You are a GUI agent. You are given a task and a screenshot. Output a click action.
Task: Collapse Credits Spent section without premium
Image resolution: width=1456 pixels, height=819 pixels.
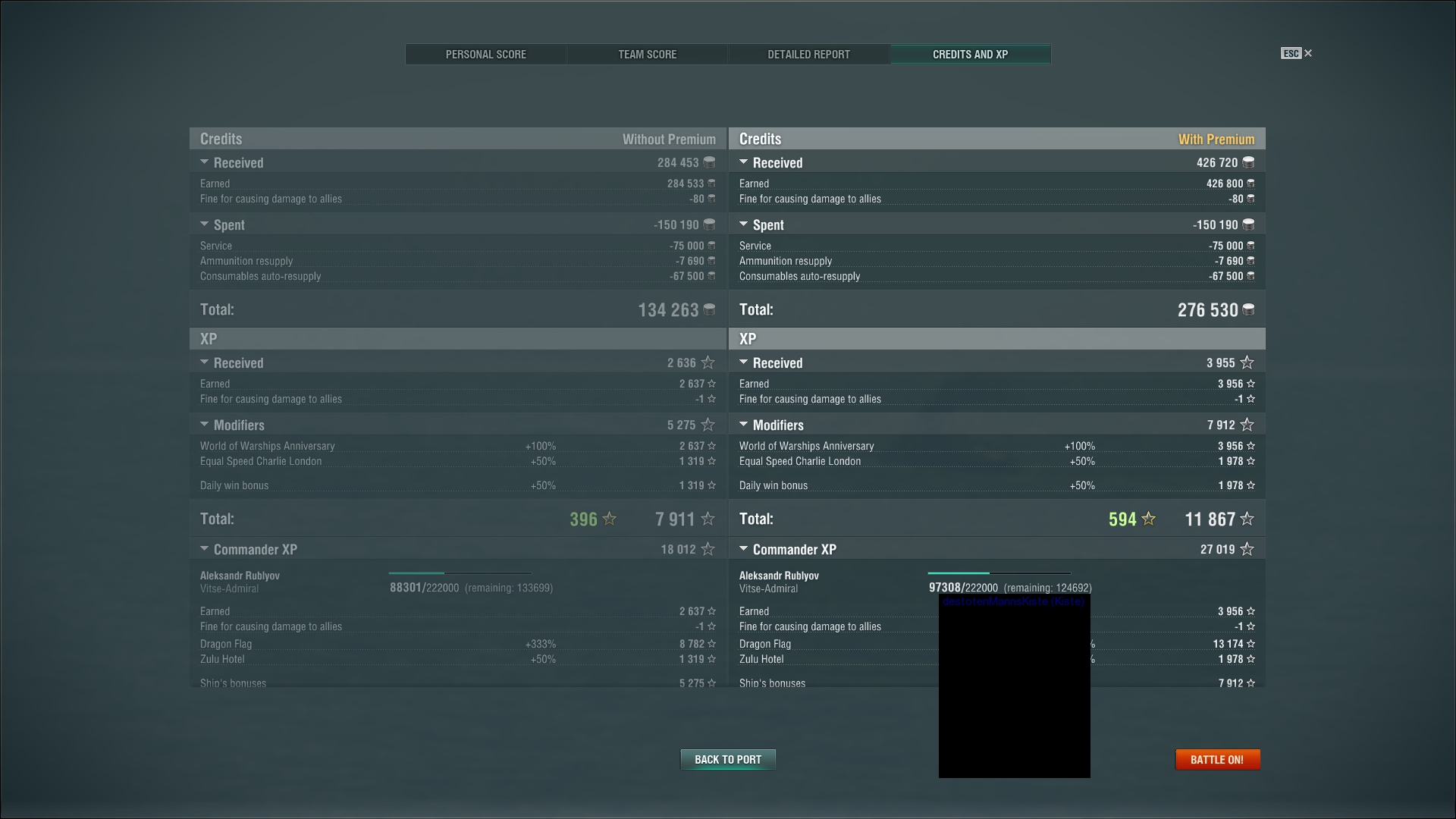click(x=204, y=224)
